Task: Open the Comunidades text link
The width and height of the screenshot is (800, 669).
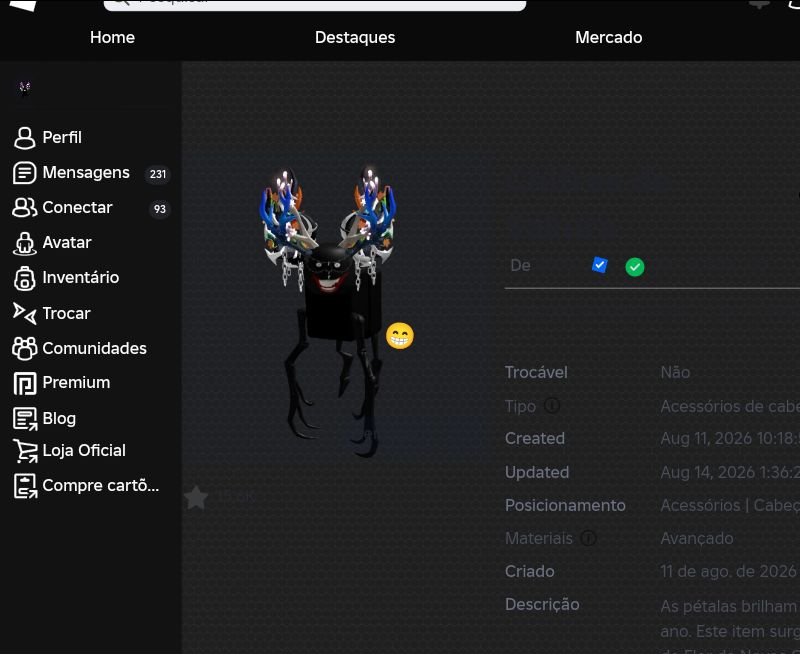Action: [94, 349]
